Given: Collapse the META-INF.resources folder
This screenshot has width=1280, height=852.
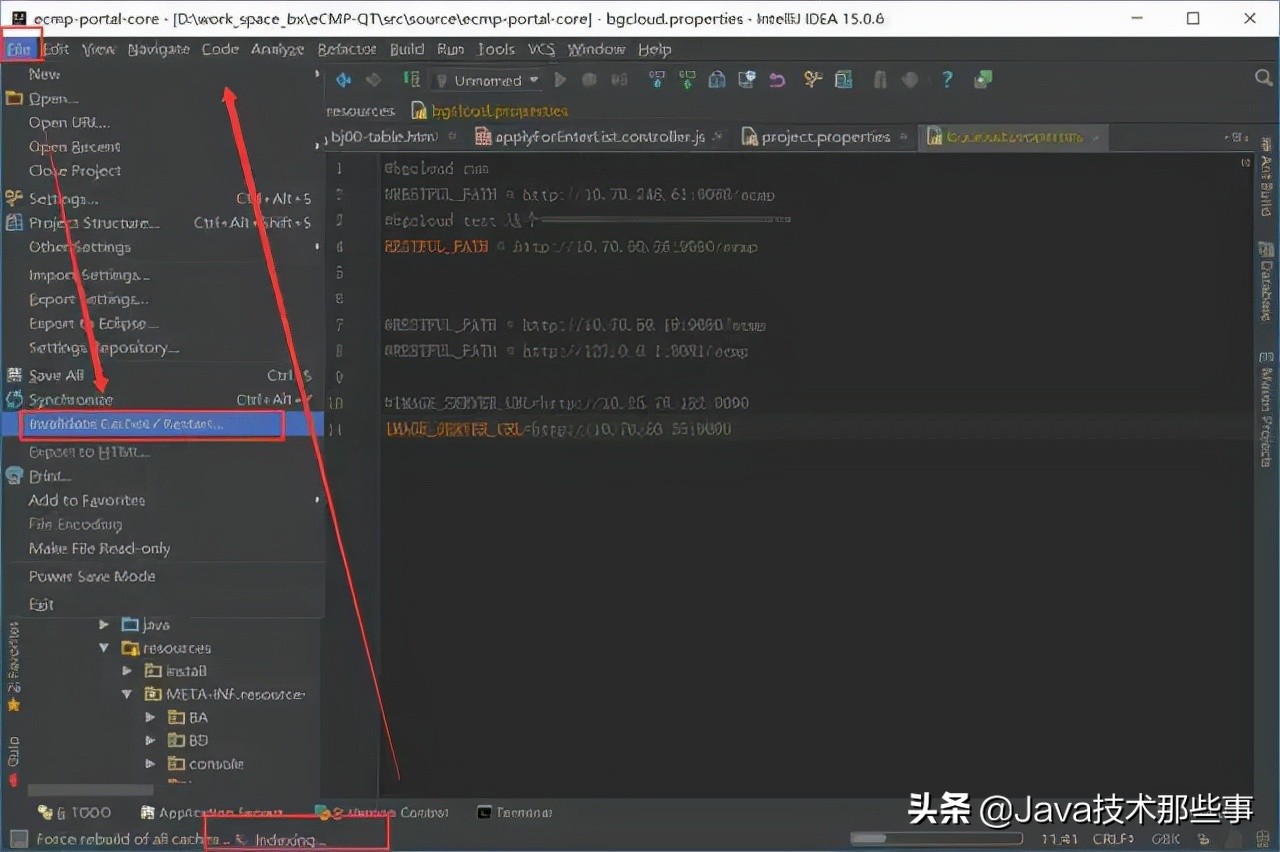Looking at the screenshot, I should pos(127,694).
